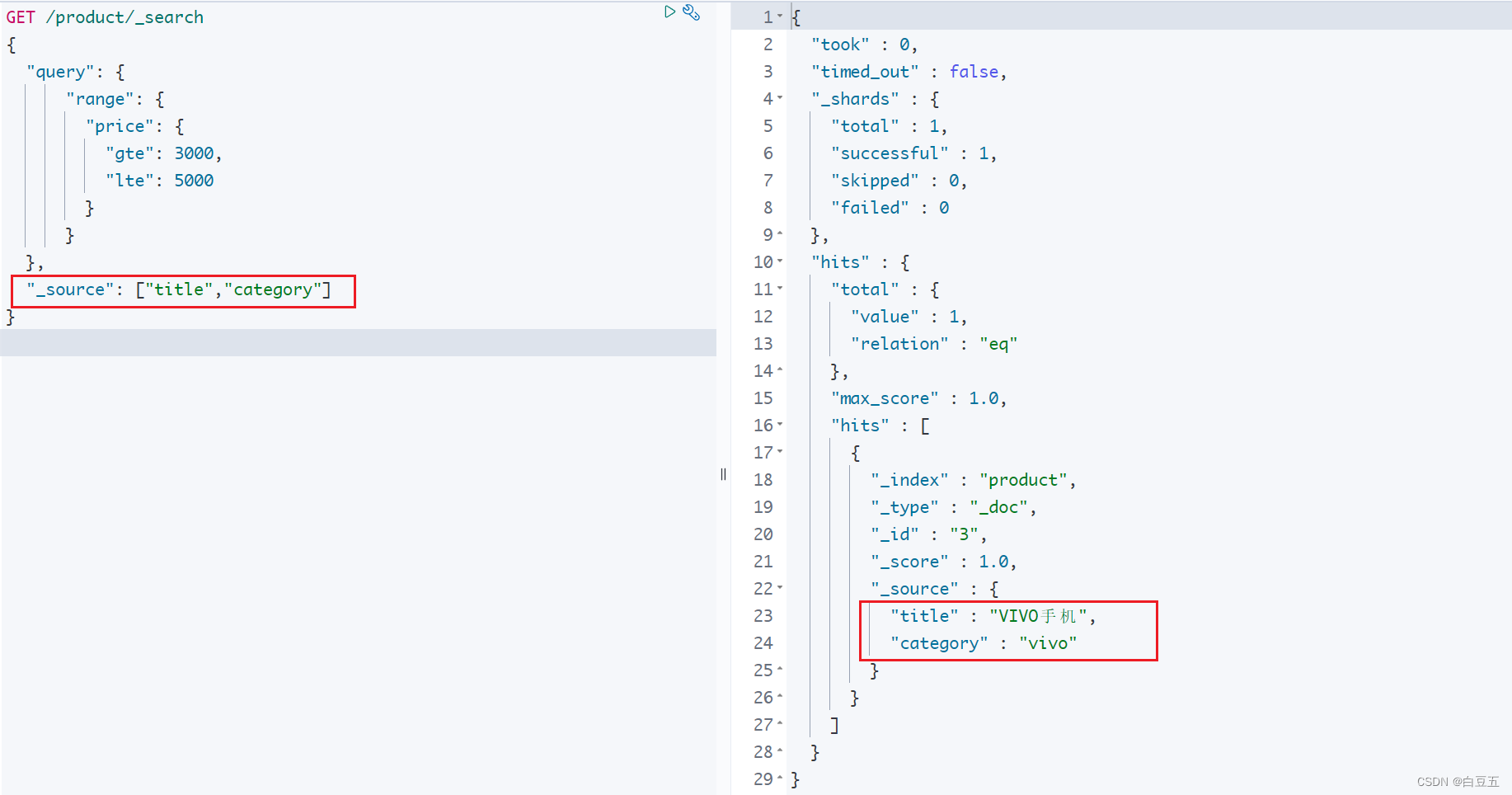
Task: Click the "lte": 5000 line
Action: coord(160,181)
